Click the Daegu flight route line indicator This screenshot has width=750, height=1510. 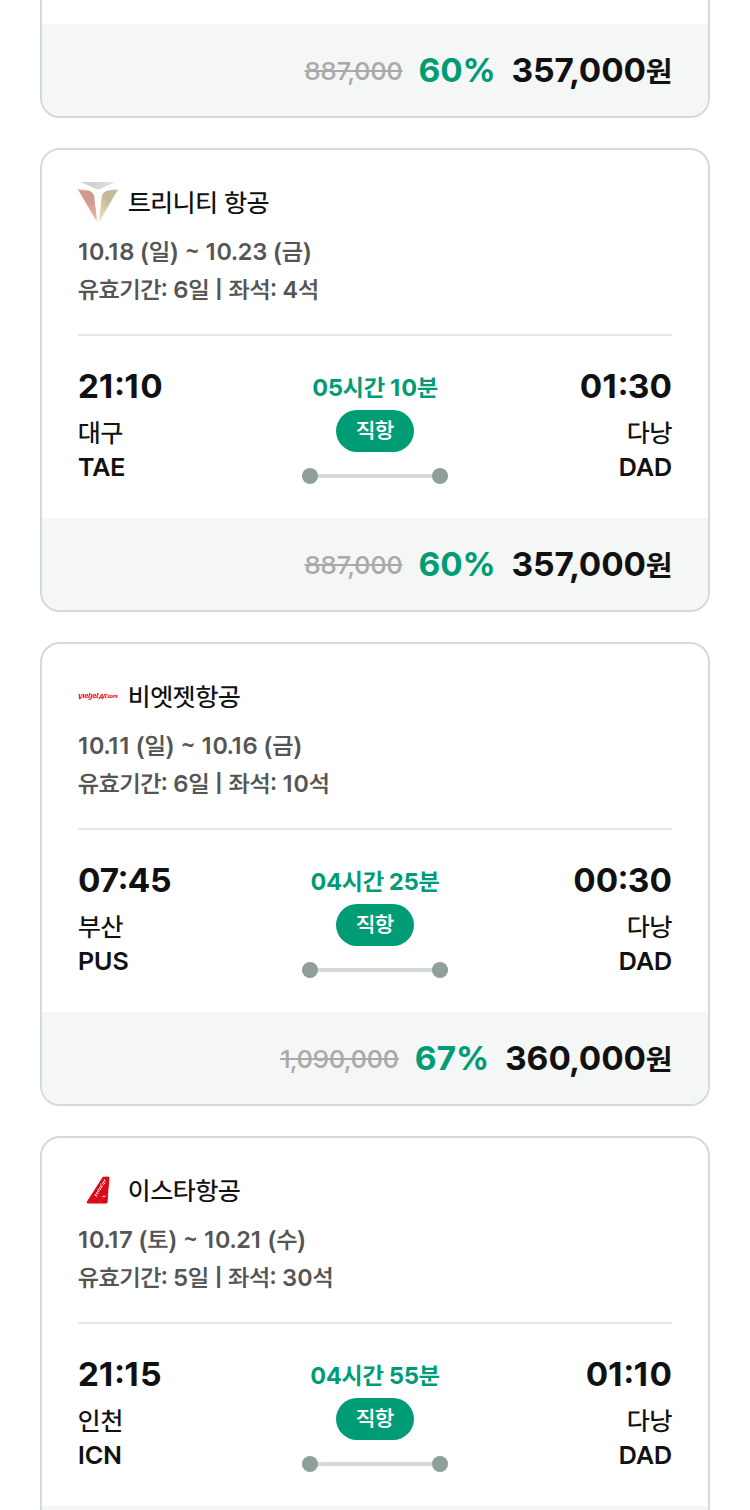click(375, 476)
